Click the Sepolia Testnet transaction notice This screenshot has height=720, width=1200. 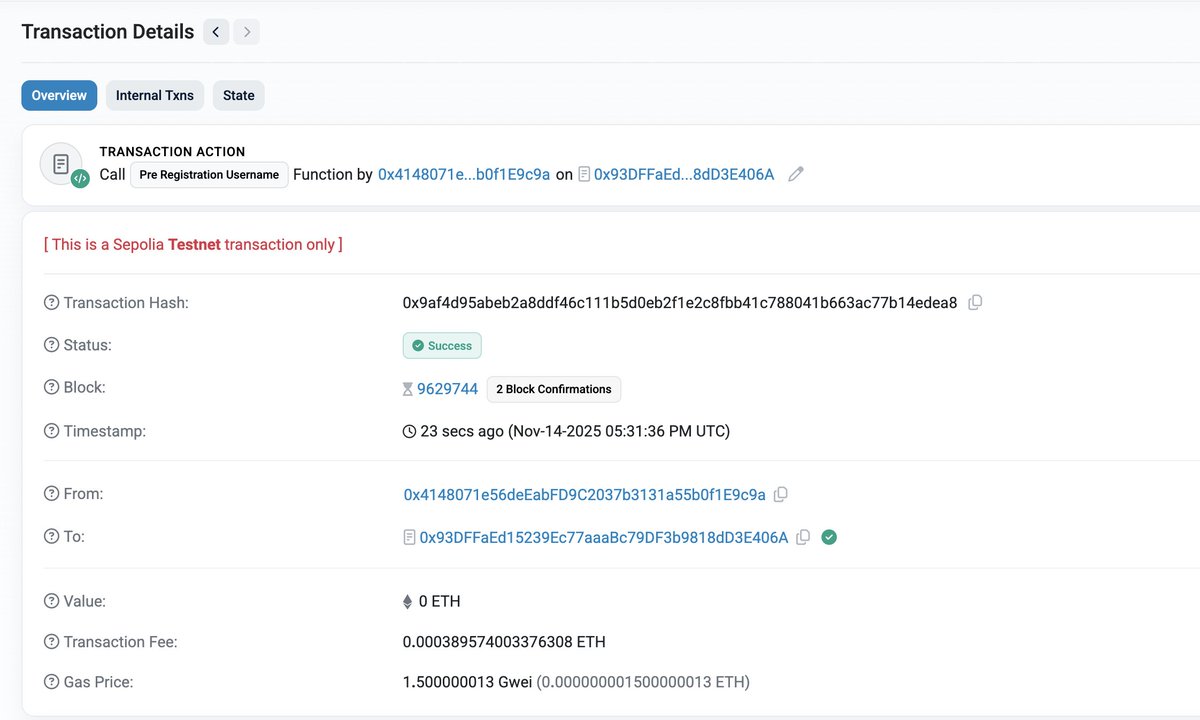193,244
